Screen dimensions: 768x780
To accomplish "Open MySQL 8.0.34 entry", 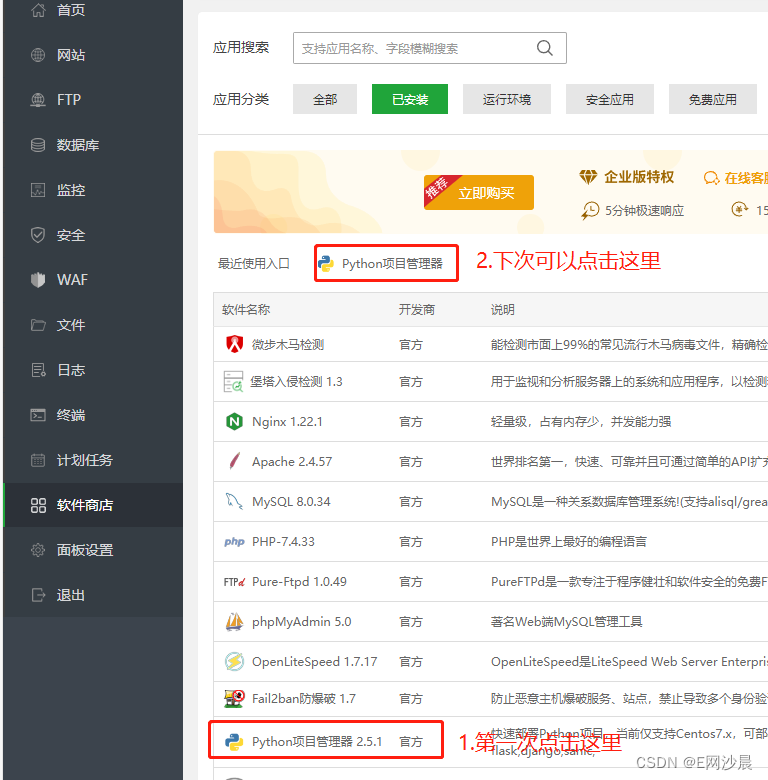I will click(x=291, y=501).
